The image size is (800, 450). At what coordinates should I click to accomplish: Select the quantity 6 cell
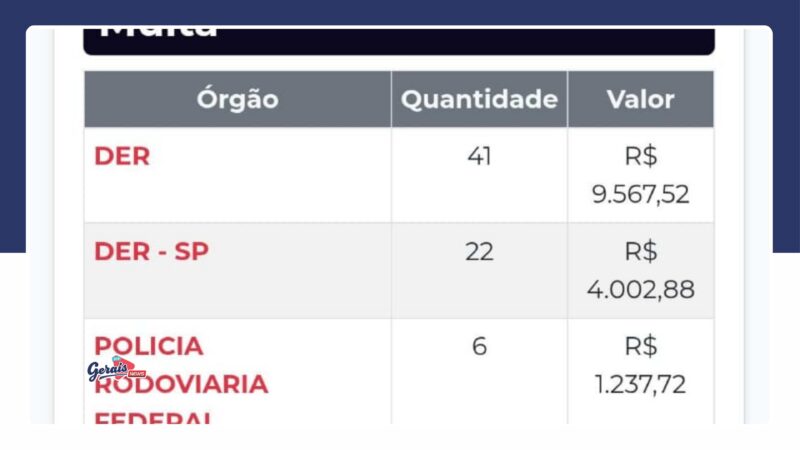[479, 371]
